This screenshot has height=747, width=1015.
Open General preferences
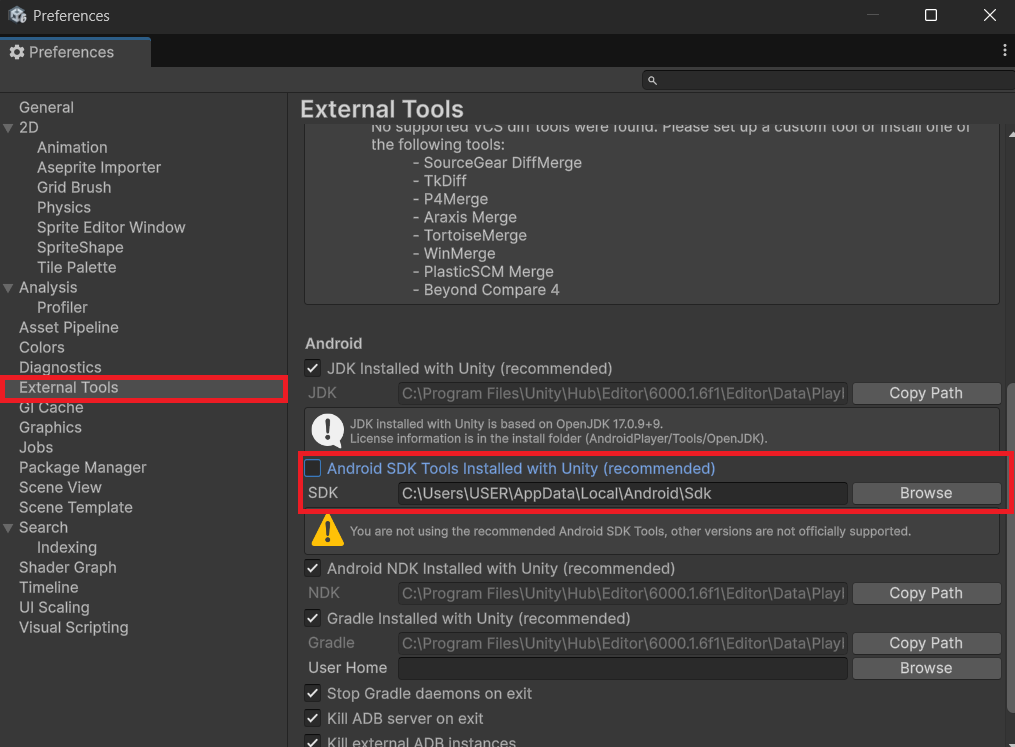[x=46, y=107]
